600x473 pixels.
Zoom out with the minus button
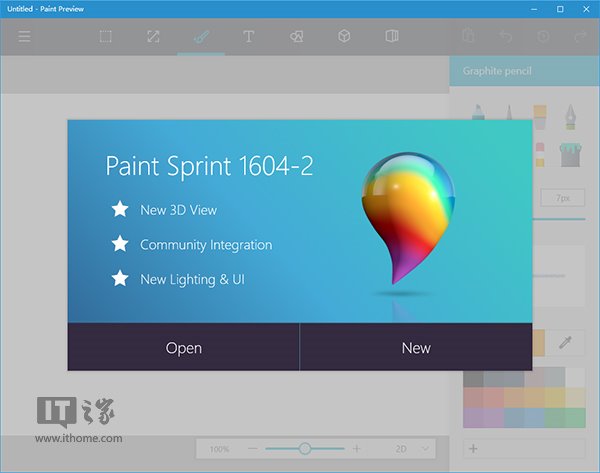click(x=253, y=449)
